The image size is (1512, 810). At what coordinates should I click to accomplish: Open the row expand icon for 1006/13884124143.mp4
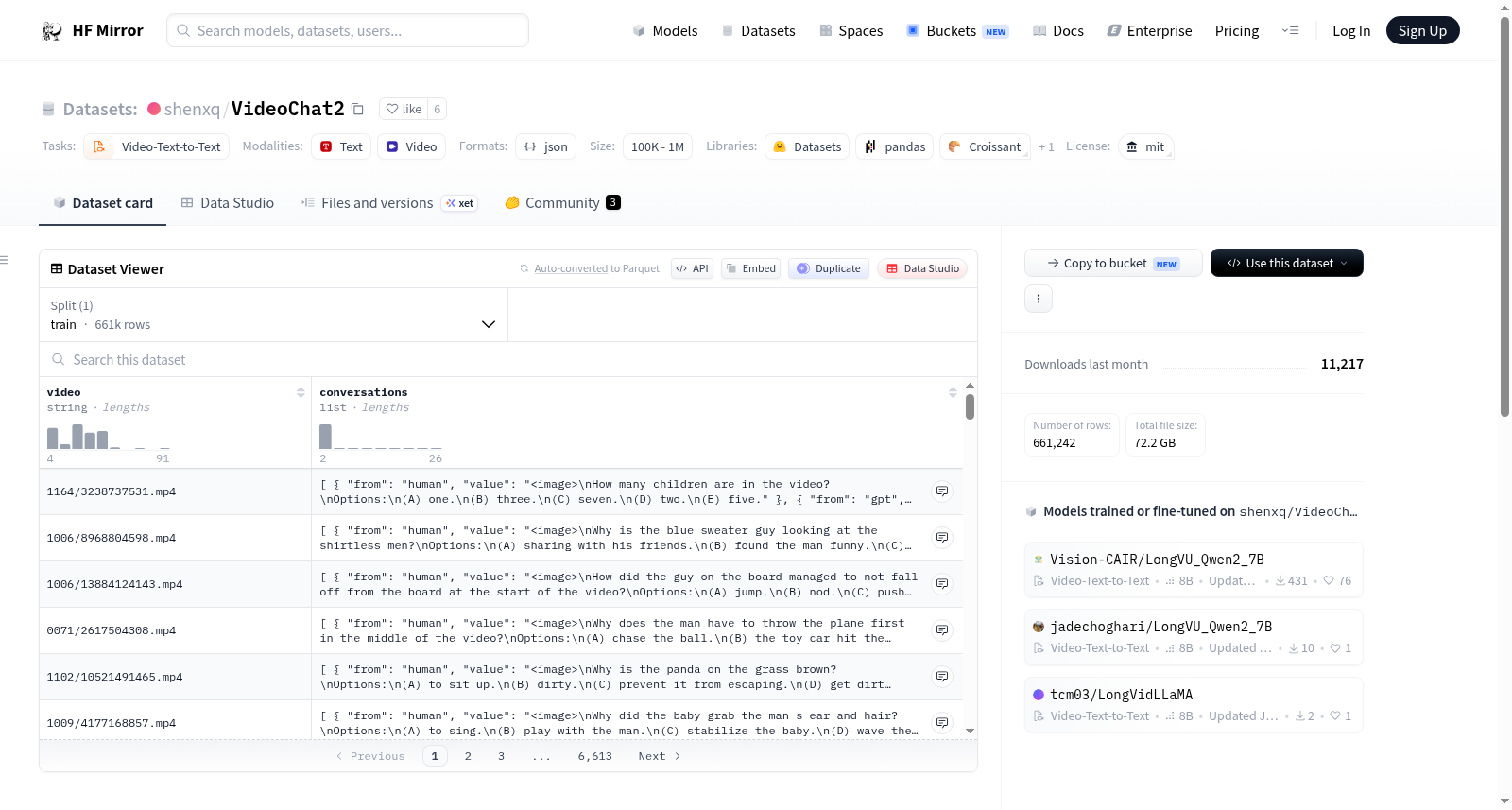click(942, 584)
